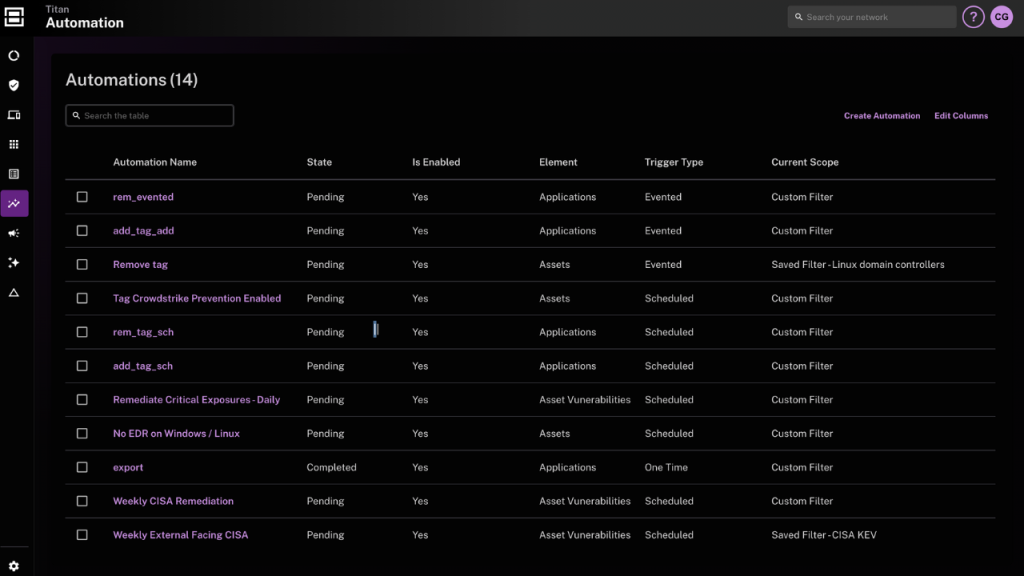Click the Titan logo icon in sidebar
Viewport: 1024px width, 576px height.
[14, 17]
